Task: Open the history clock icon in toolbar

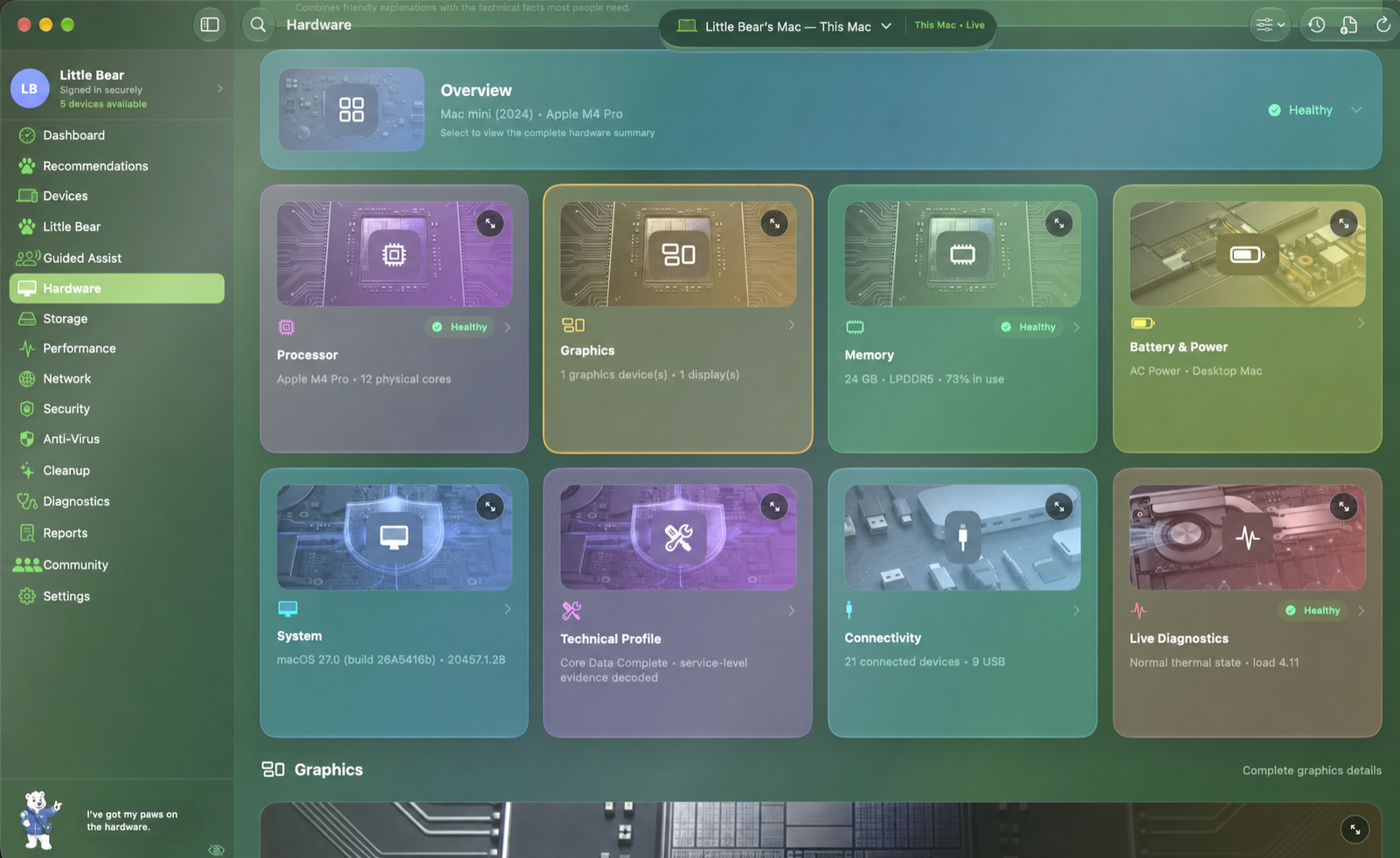Action: coord(1316,24)
